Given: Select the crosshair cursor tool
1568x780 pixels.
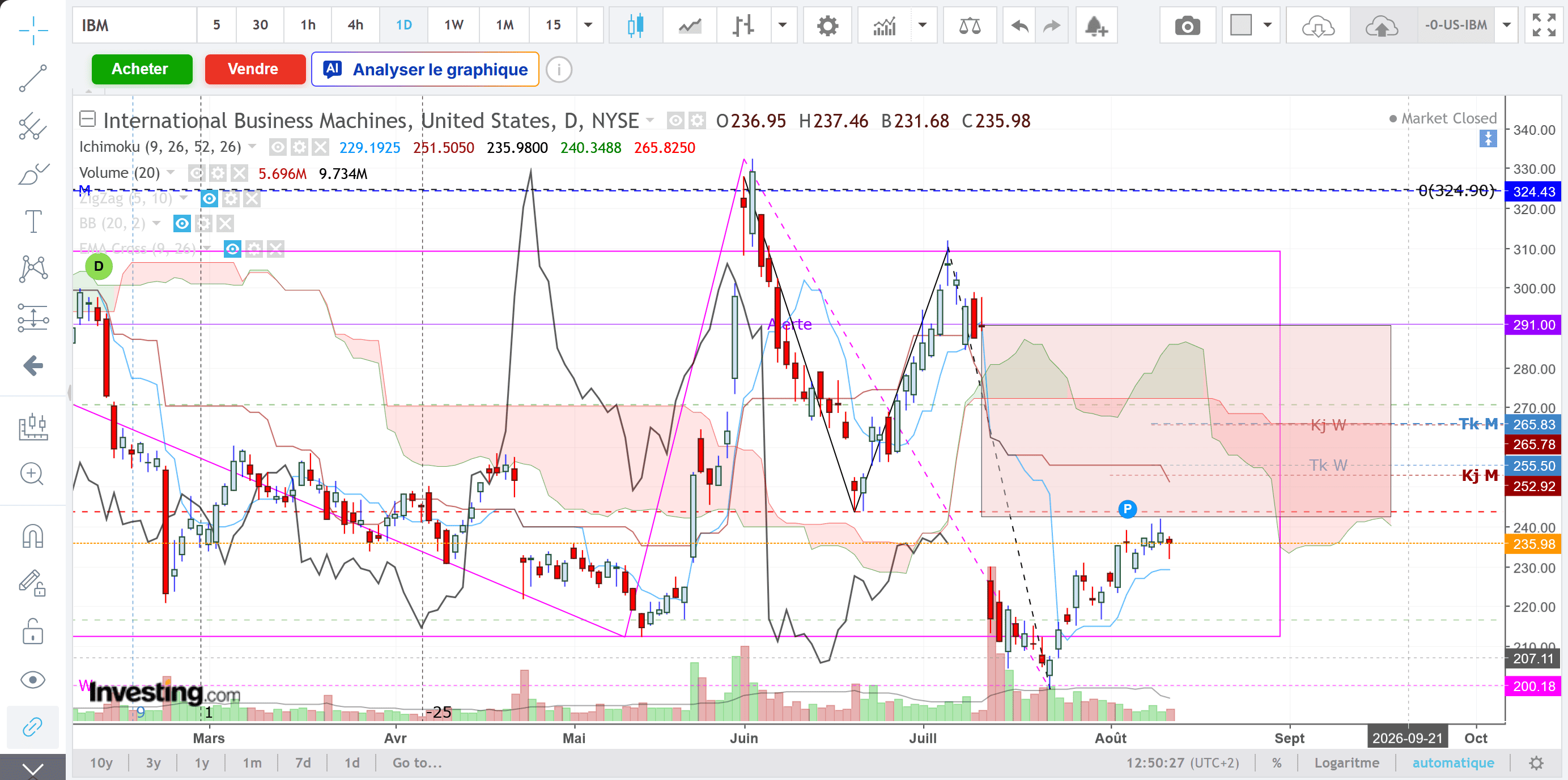Looking at the screenshot, I should click(x=33, y=31).
